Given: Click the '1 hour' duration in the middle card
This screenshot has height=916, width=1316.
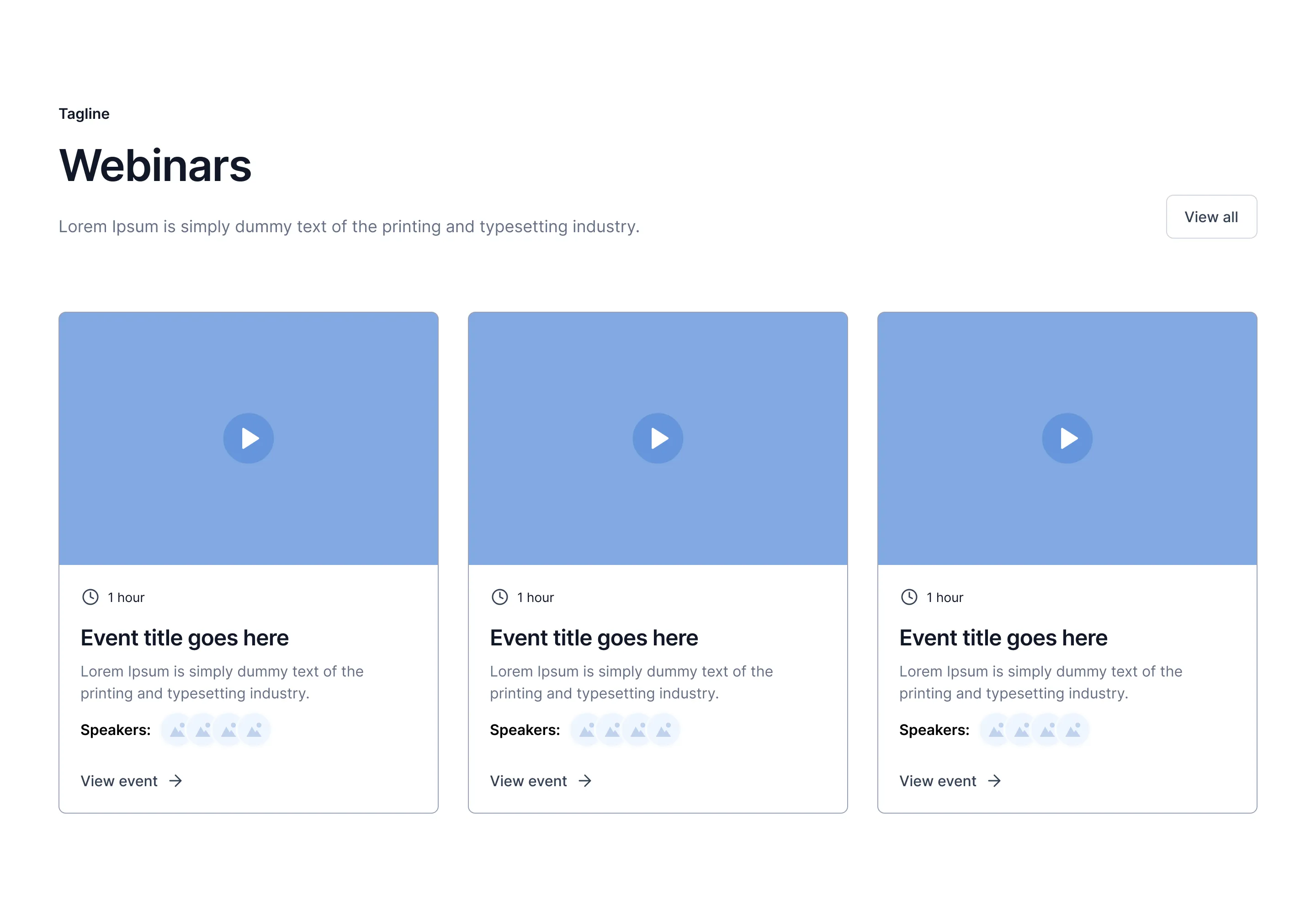Looking at the screenshot, I should pyautogui.click(x=536, y=597).
